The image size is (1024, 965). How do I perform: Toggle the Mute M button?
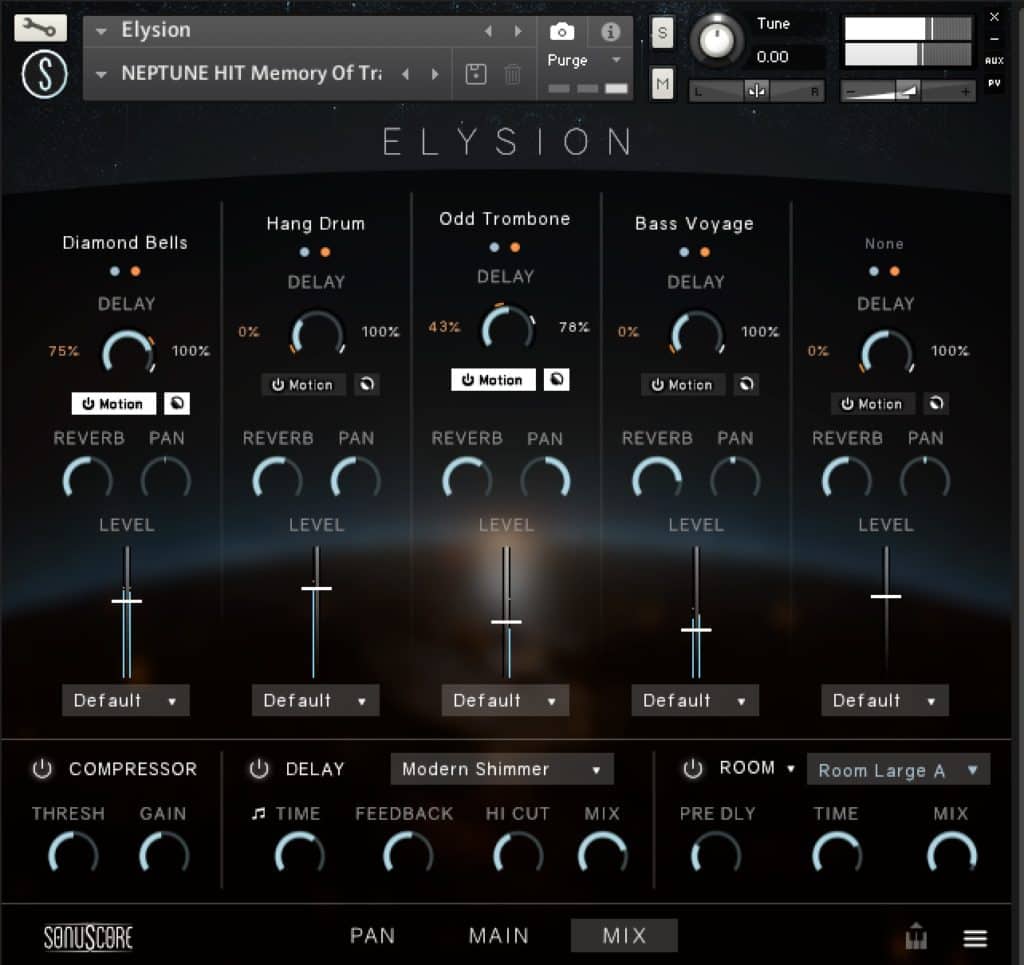[662, 84]
